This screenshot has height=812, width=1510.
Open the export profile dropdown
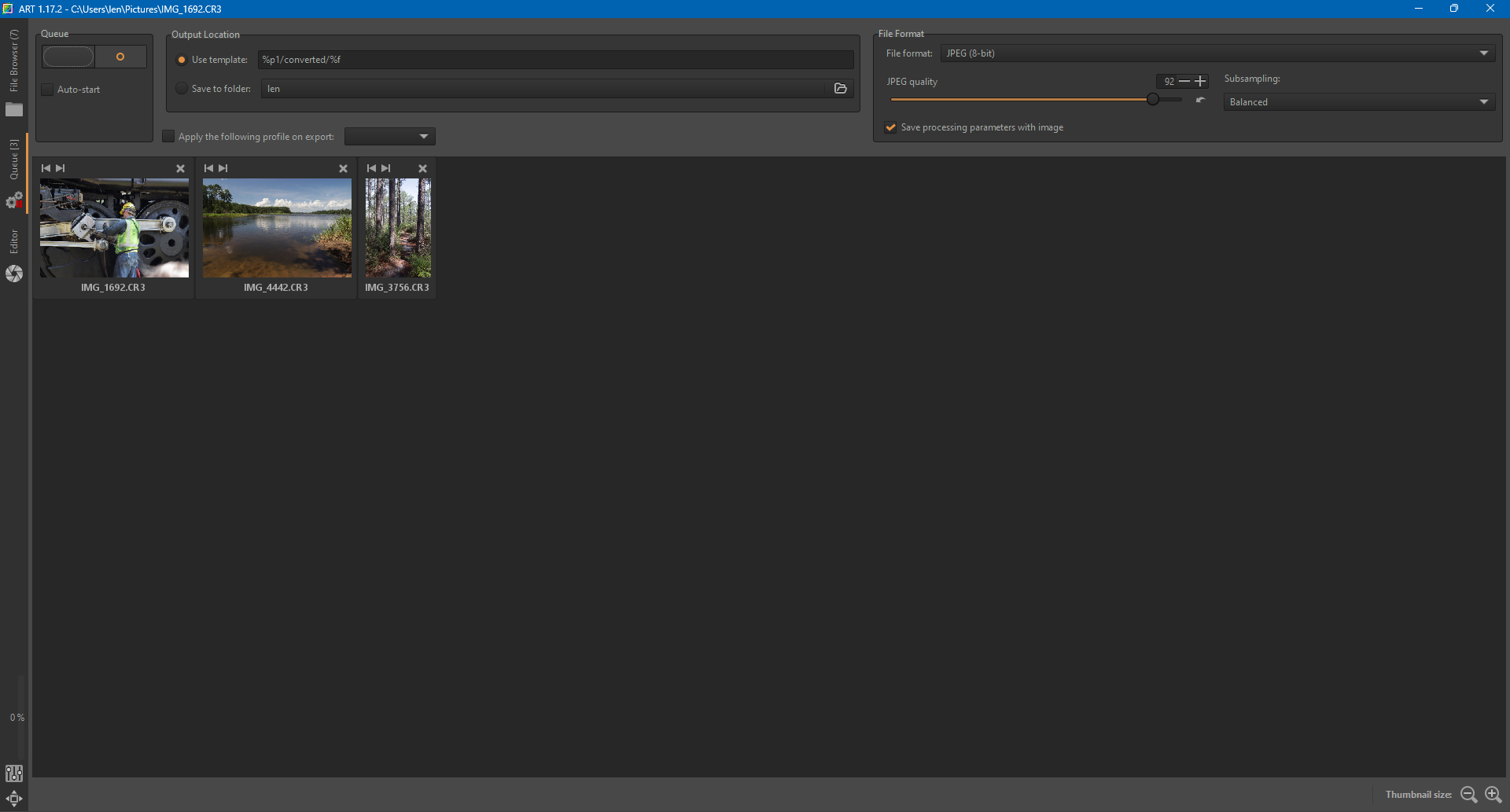[x=389, y=137]
